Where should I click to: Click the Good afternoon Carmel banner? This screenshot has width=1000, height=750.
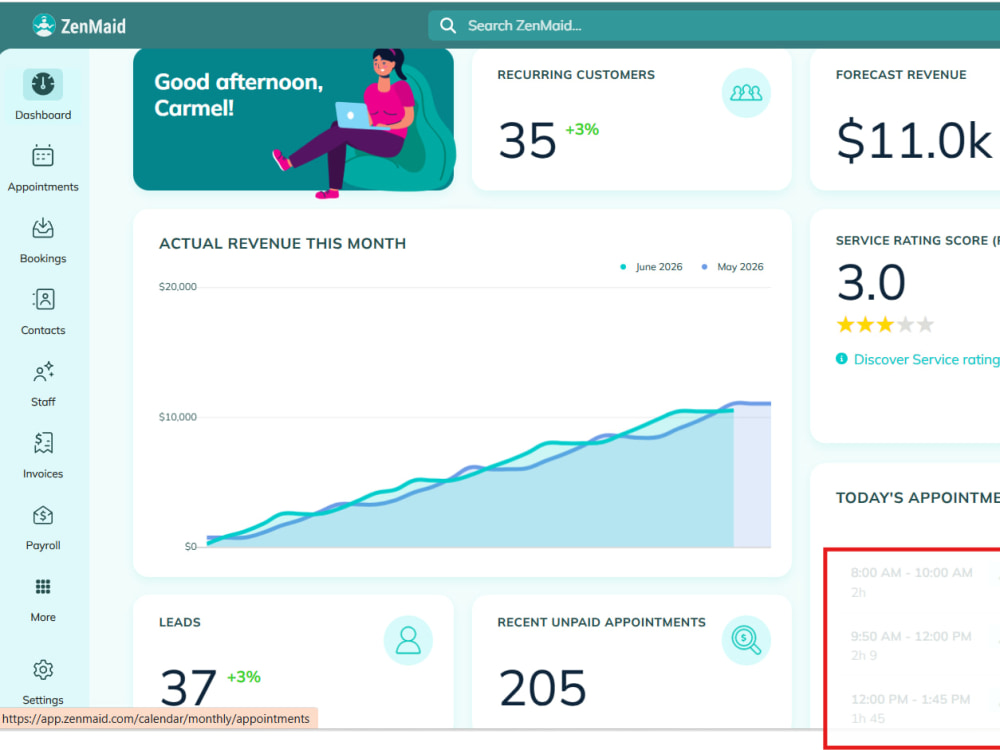coord(293,120)
